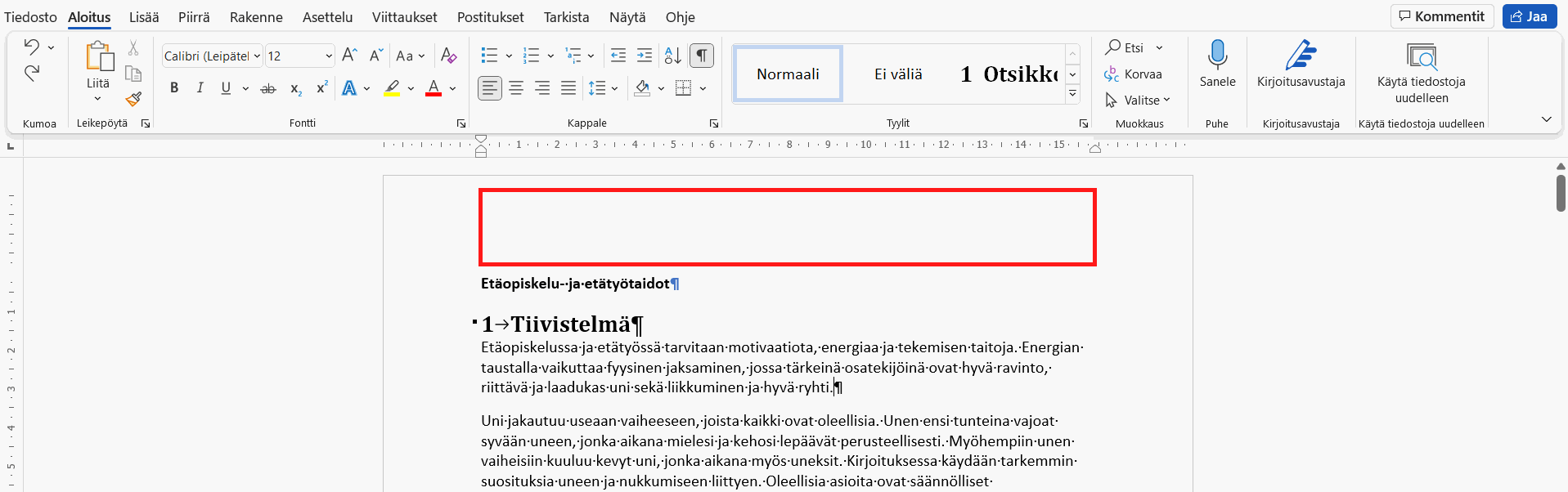Collapse the ribbon with chevron

1546,119
